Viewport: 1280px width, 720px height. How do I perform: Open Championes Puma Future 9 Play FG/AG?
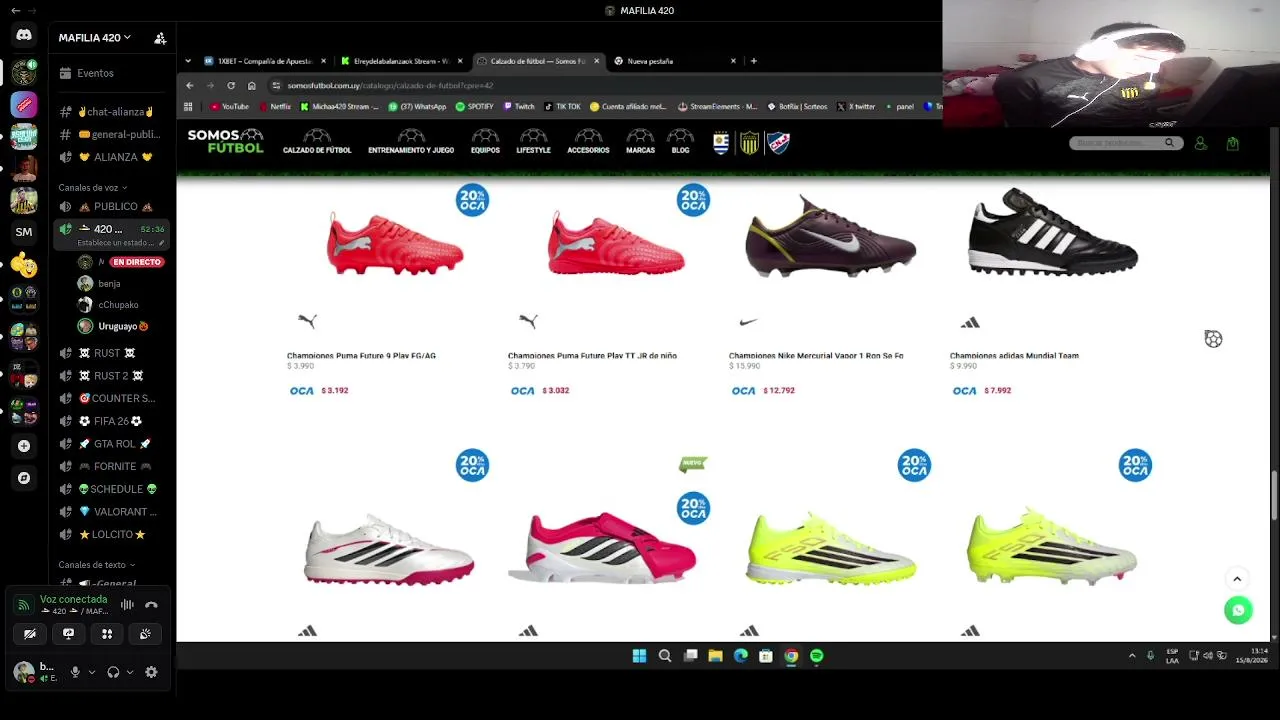(361, 356)
